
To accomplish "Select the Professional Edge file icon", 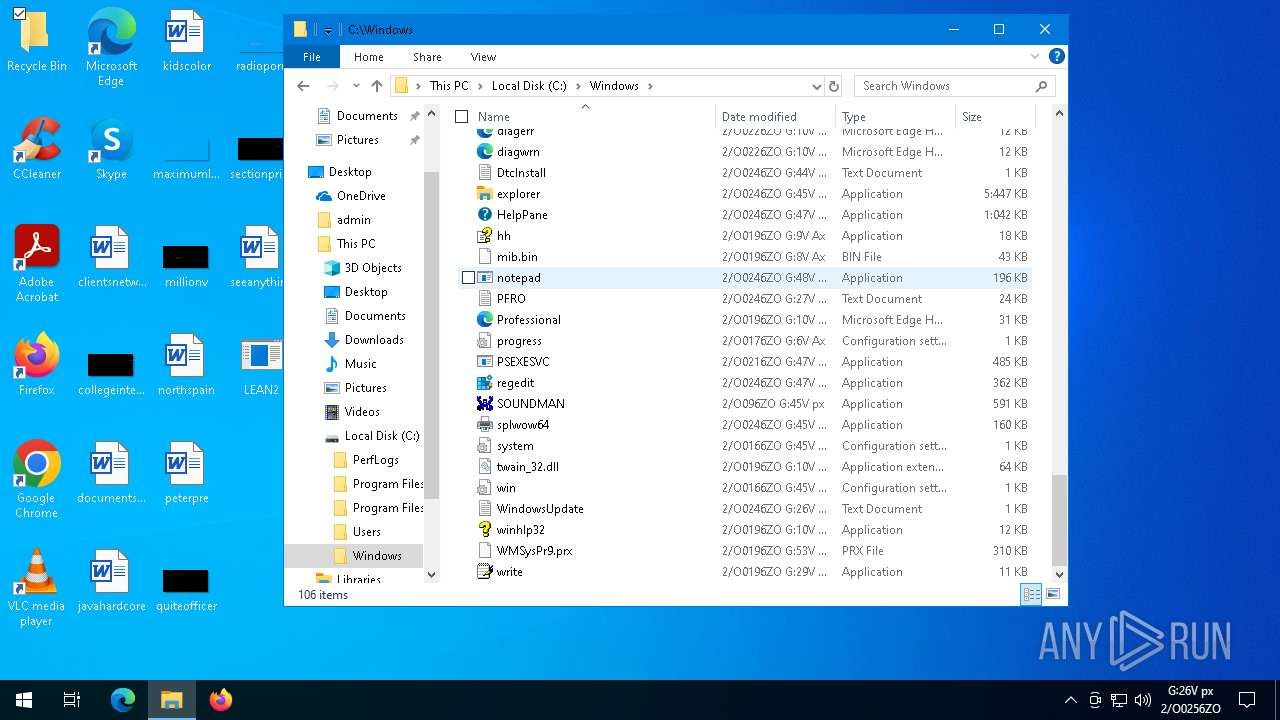I will coord(485,320).
